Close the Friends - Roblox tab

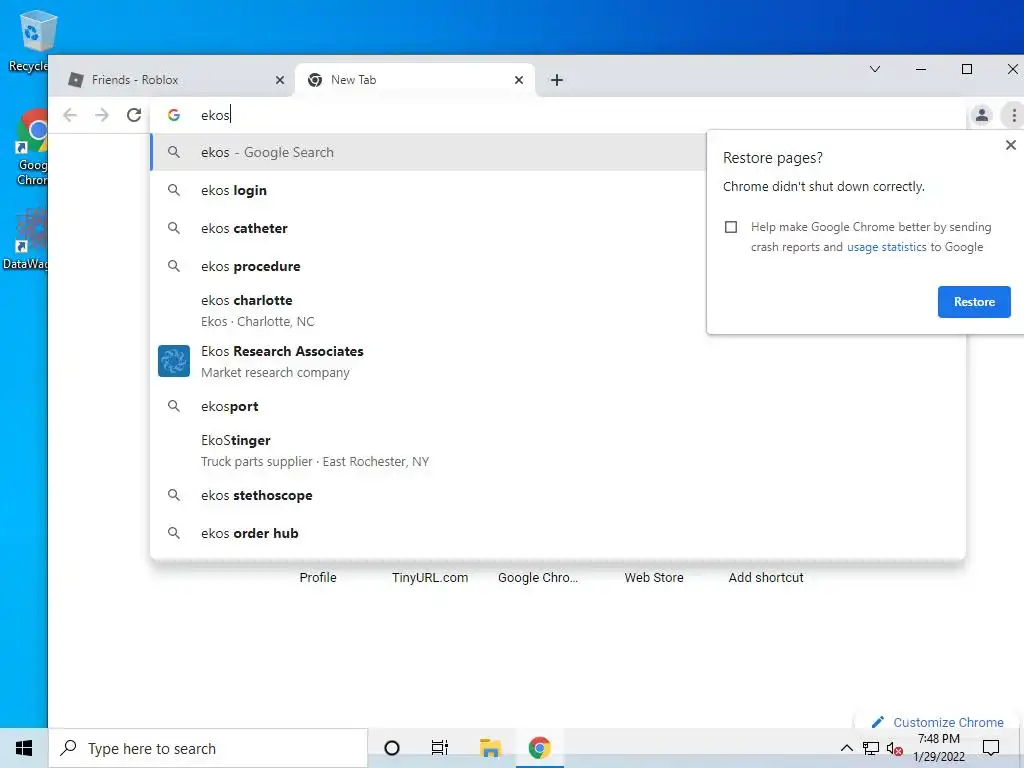click(280, 80)
